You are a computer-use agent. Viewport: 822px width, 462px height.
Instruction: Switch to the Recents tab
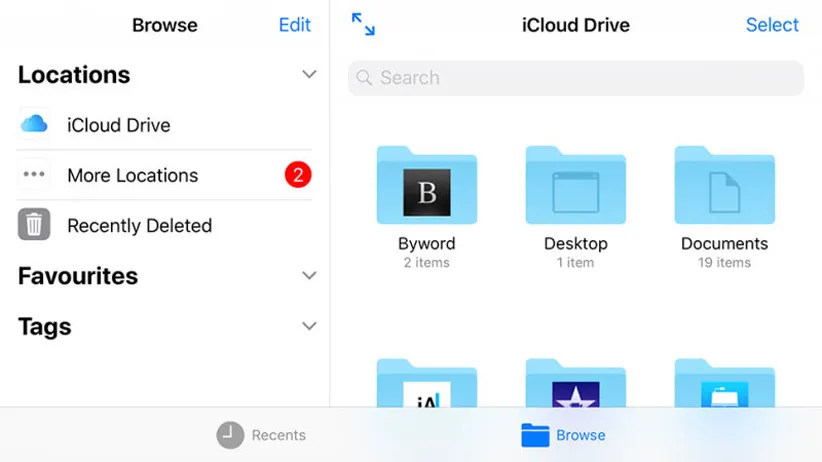click(262, 435)
